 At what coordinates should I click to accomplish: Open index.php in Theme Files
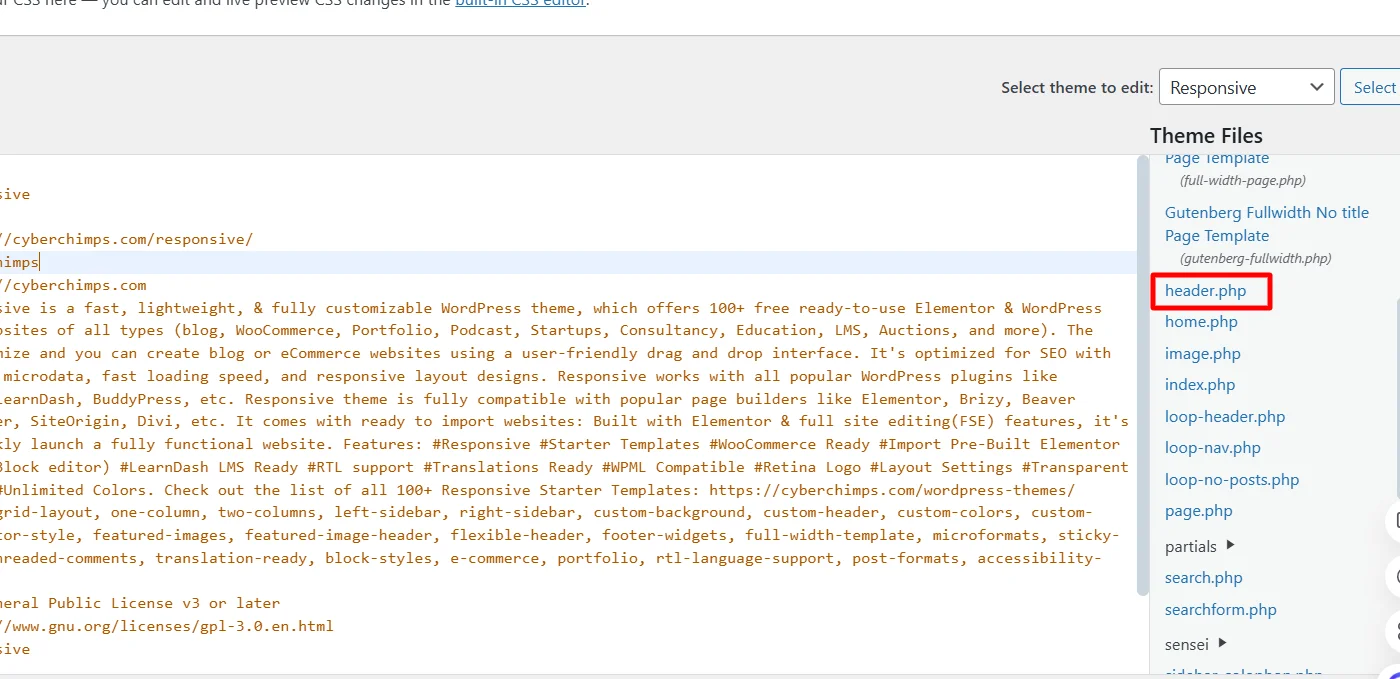1200,385
